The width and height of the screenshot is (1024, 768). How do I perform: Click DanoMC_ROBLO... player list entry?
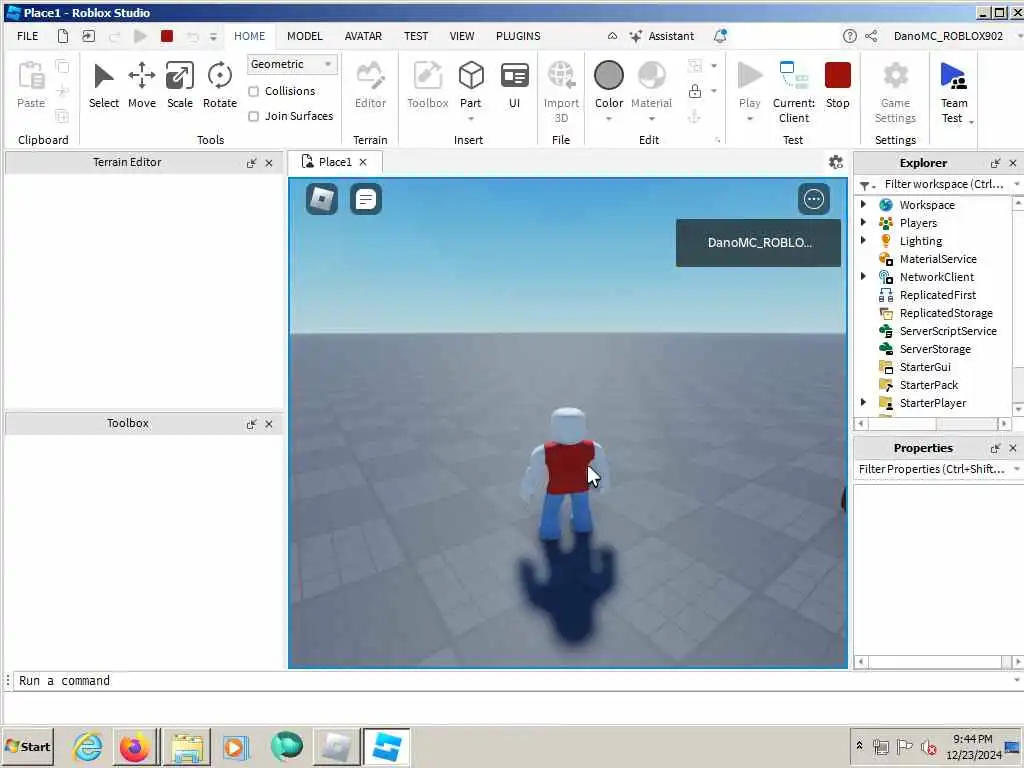point(758,243)
